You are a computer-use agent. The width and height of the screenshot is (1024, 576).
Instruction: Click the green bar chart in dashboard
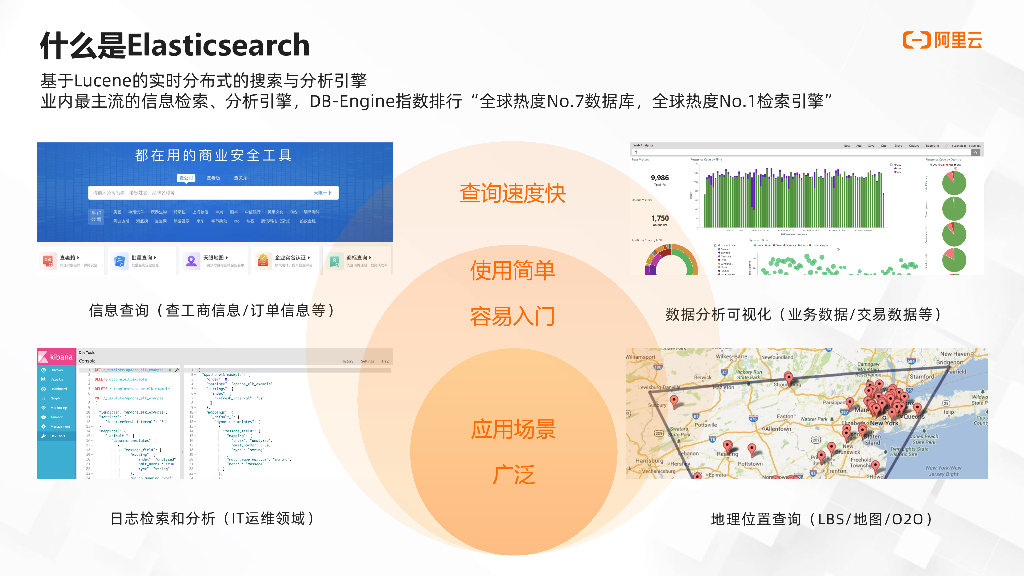tap(793, 198)
